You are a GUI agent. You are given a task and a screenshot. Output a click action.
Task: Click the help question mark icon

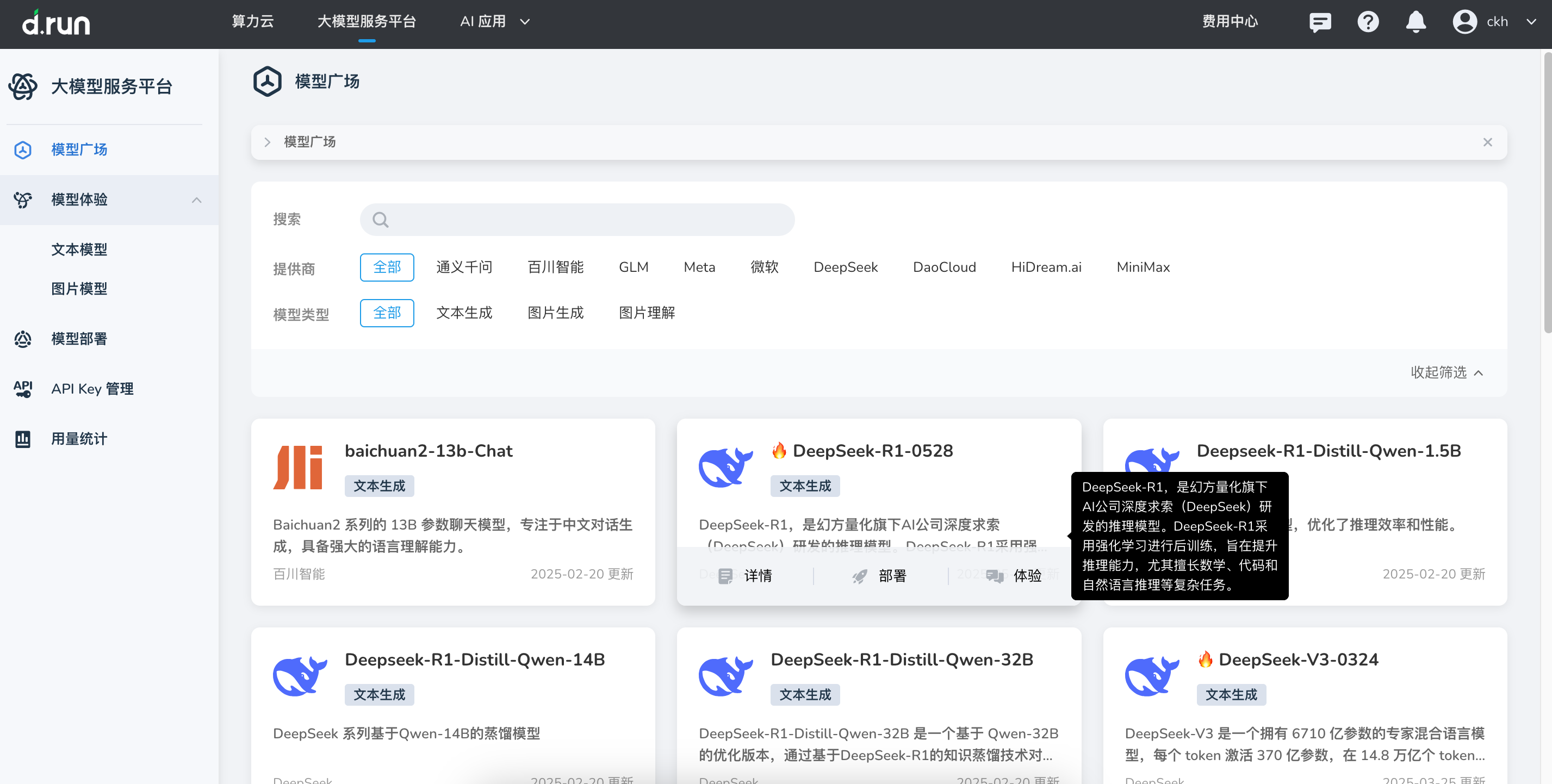click(1368, 22)
